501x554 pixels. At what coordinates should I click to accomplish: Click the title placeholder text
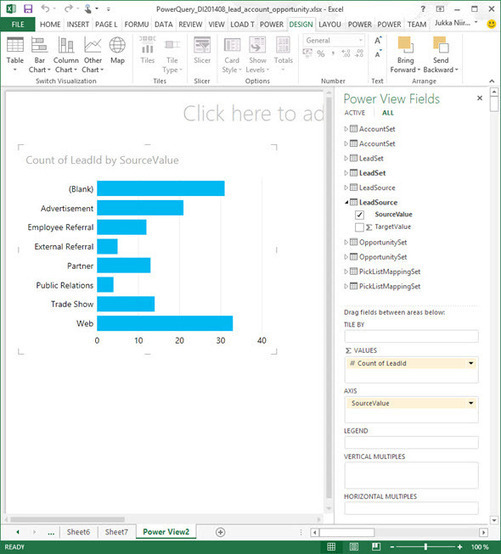point(253,113)
